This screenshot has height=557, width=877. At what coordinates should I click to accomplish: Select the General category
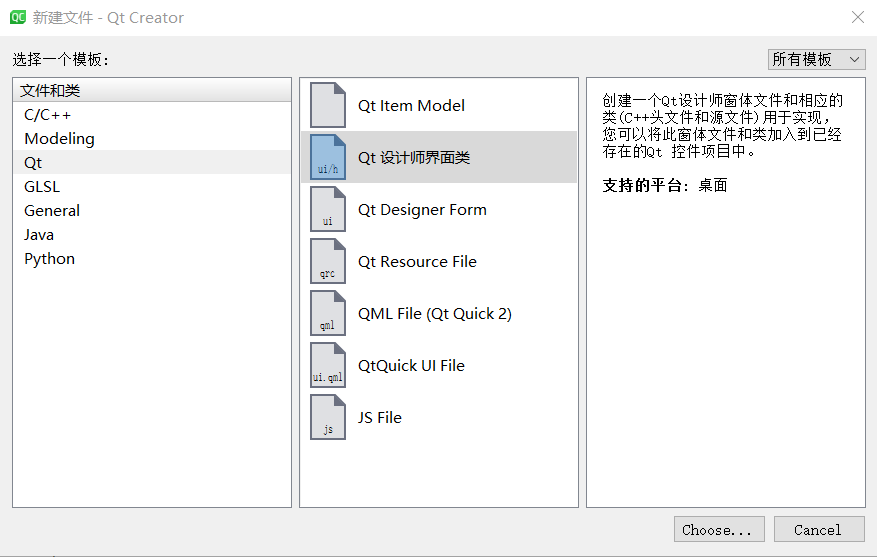point(152,211)
